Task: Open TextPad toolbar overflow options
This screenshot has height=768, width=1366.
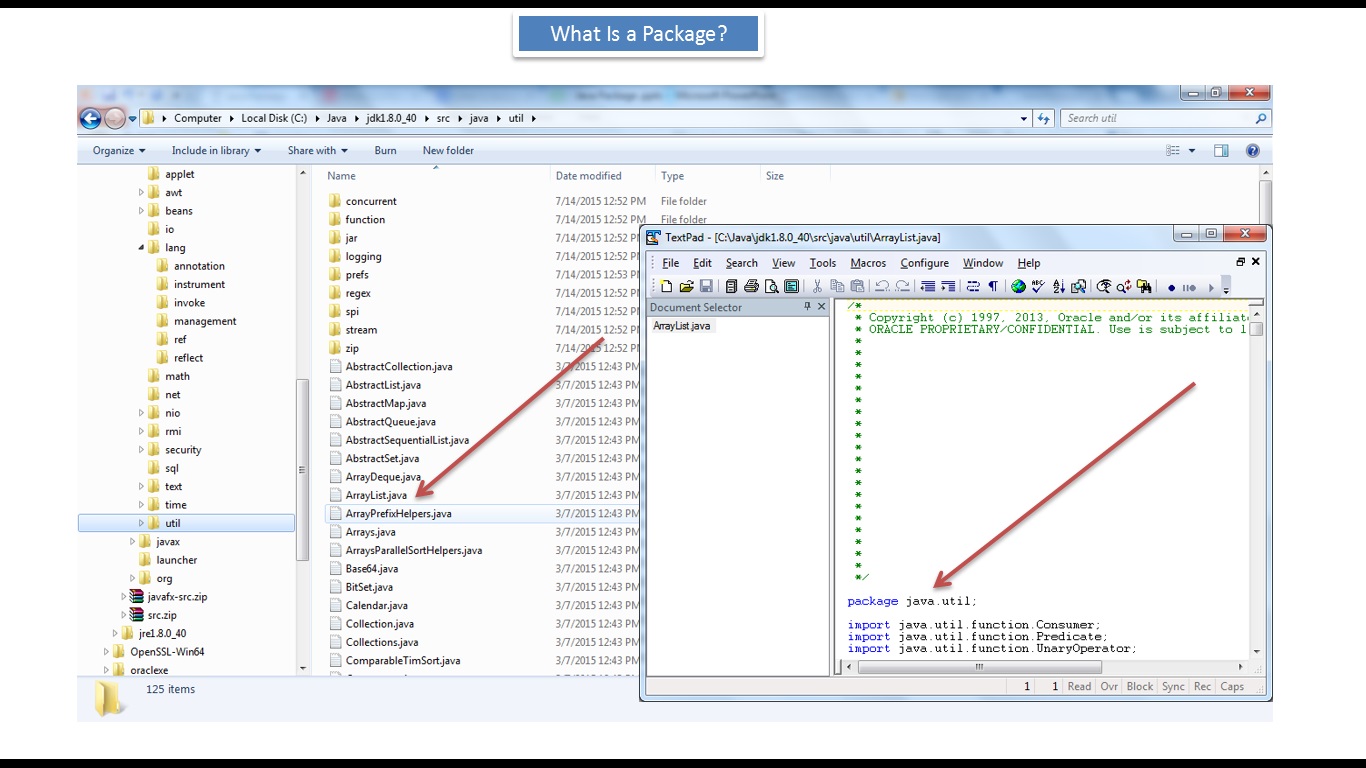Action: [x=1226, y=288]
